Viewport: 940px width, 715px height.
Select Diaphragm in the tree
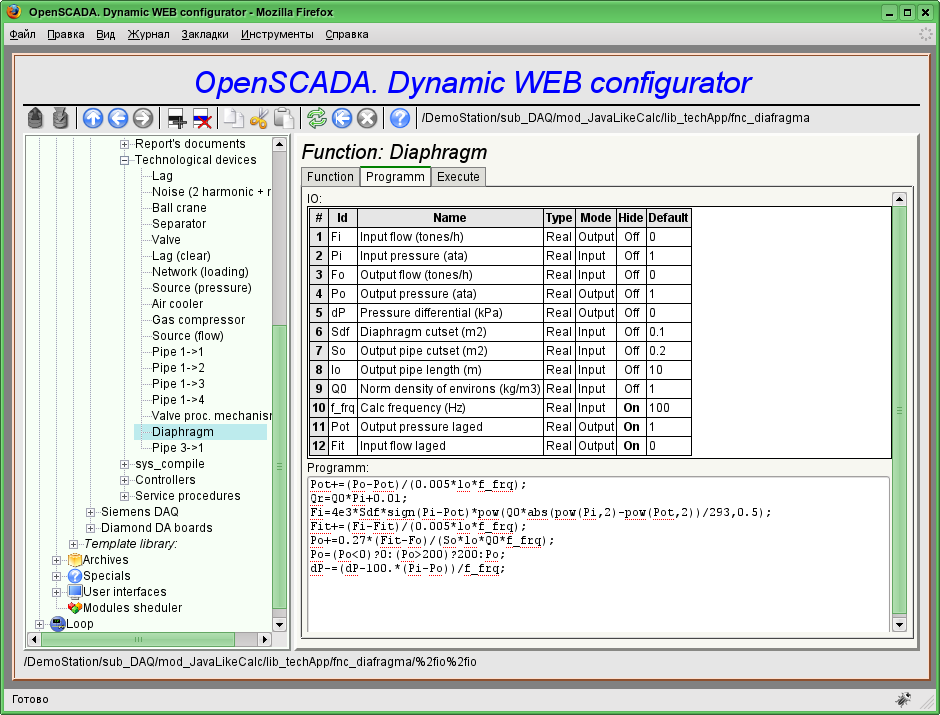point(183,432)
